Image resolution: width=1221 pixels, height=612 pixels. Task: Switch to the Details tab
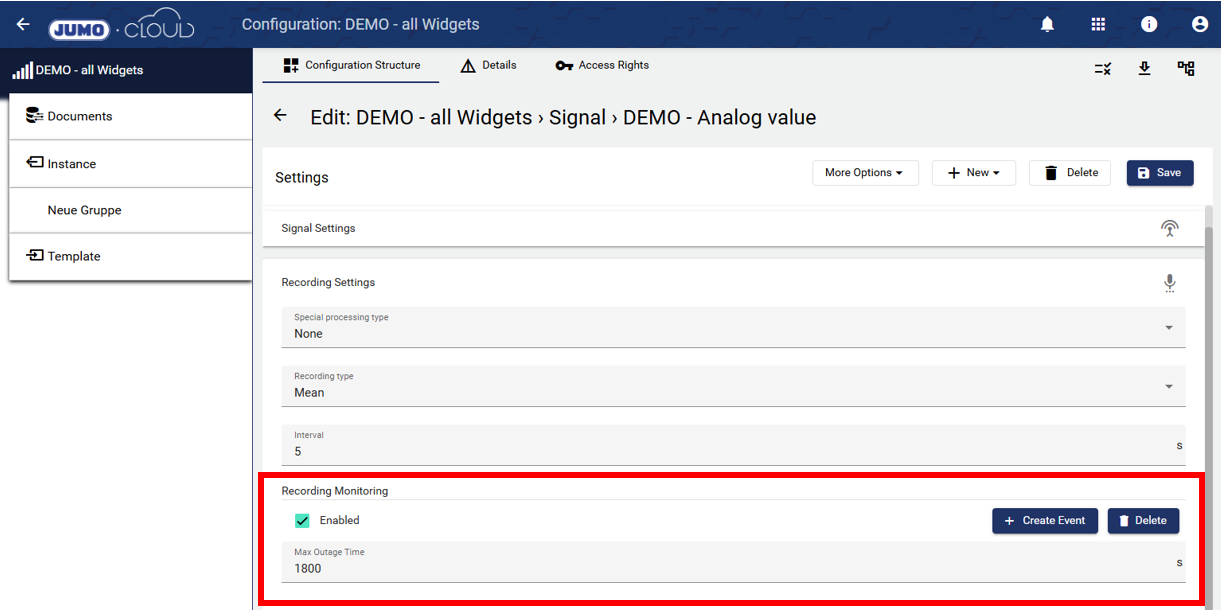[488, 65]
